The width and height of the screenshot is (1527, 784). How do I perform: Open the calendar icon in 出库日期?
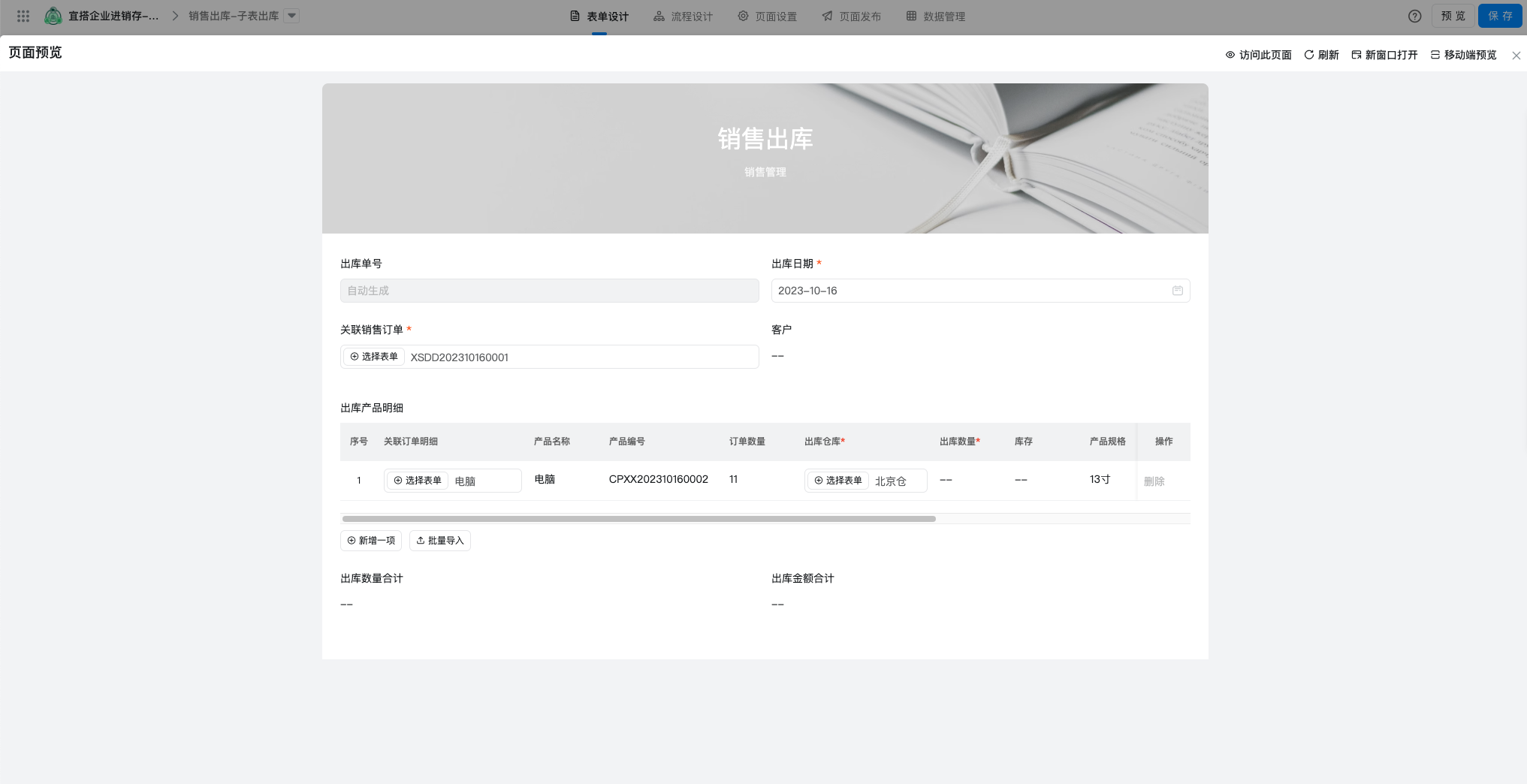(x=1178, y=291)
